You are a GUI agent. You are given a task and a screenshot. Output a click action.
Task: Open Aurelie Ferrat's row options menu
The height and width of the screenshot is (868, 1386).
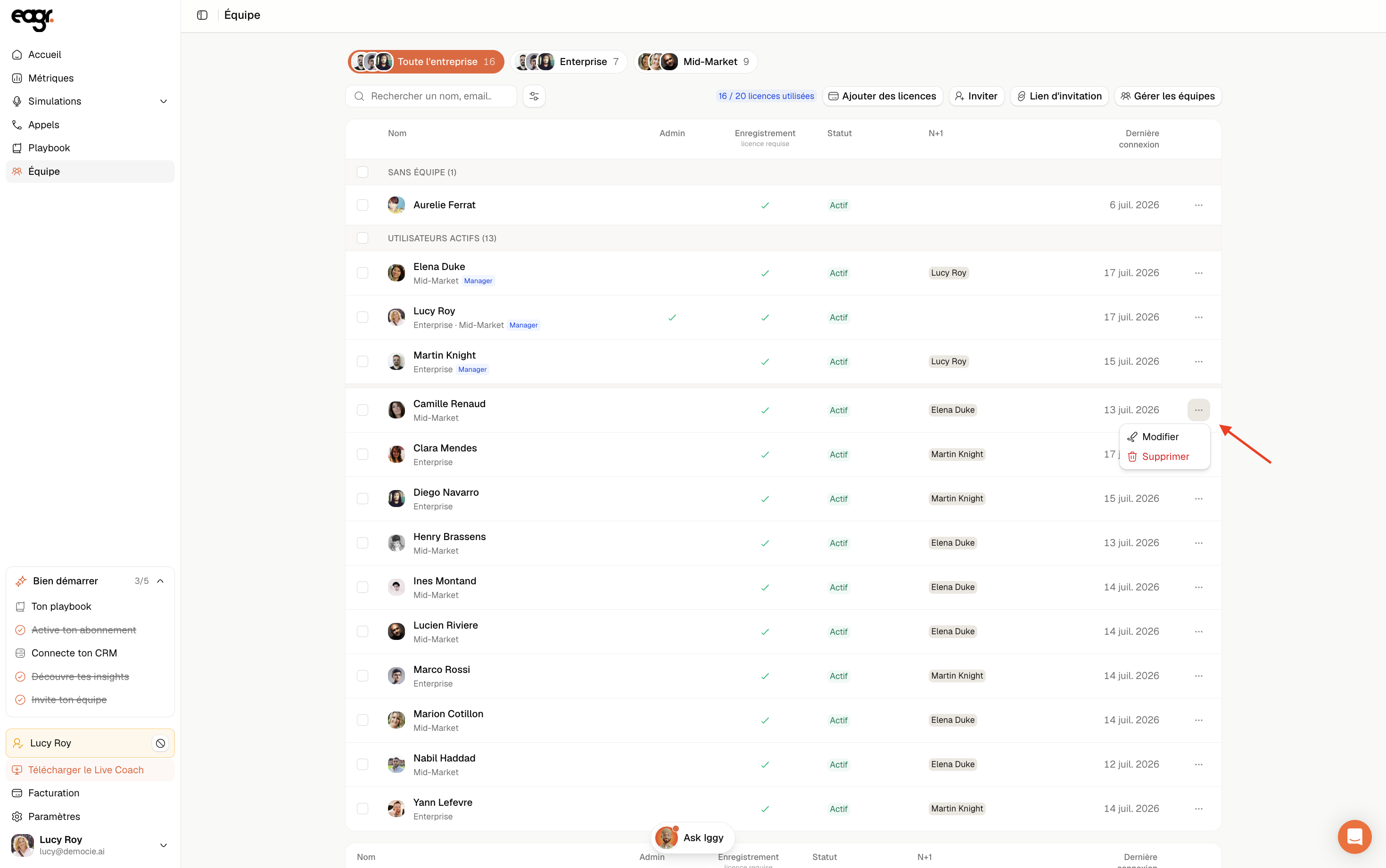click(x=1198, y=205)
